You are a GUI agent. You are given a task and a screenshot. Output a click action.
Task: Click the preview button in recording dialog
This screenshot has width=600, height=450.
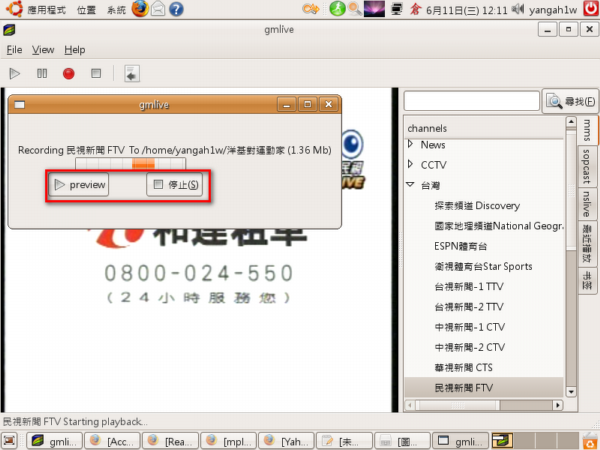pyautogui.click(x=78, y=185)
